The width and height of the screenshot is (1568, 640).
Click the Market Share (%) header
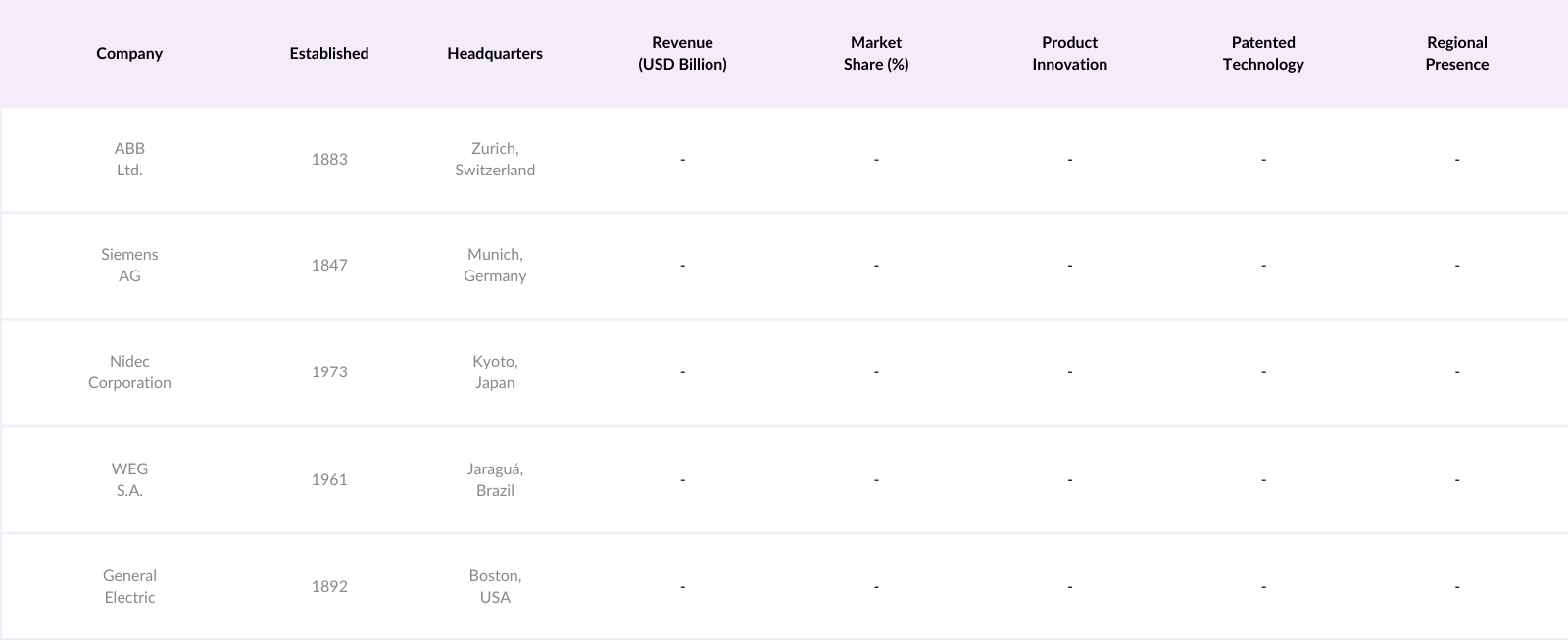(x=876, y=53)
